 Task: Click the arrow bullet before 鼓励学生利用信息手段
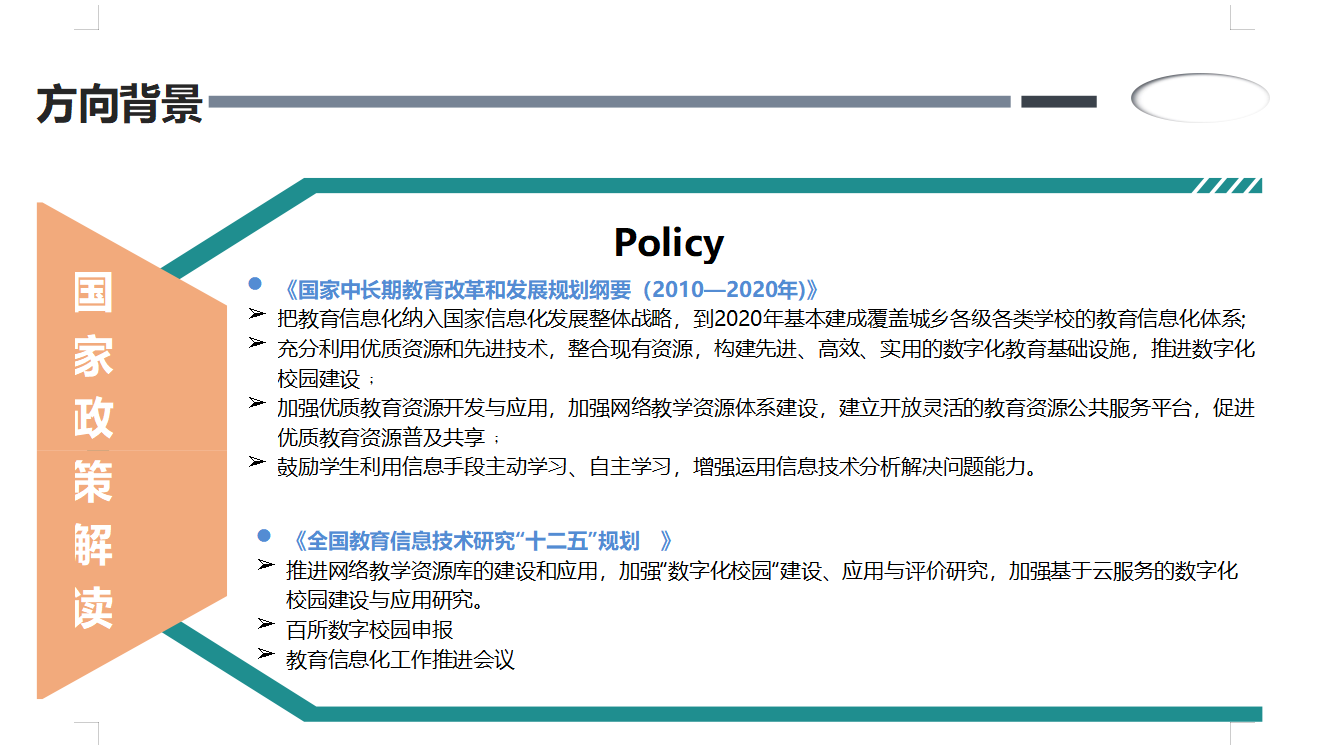point(257,462)
